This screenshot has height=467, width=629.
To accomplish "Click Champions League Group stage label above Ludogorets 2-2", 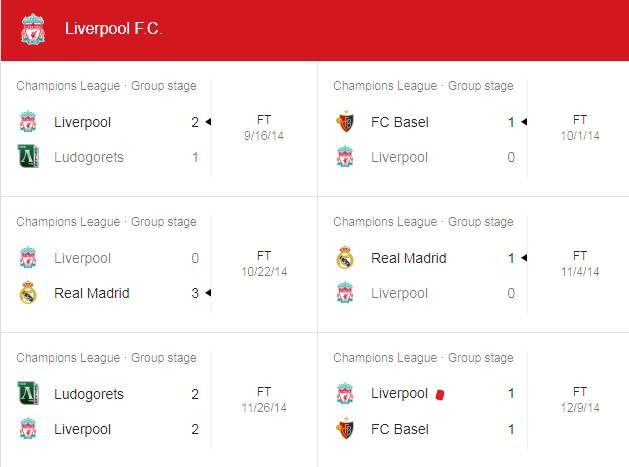I will (106, 358).
